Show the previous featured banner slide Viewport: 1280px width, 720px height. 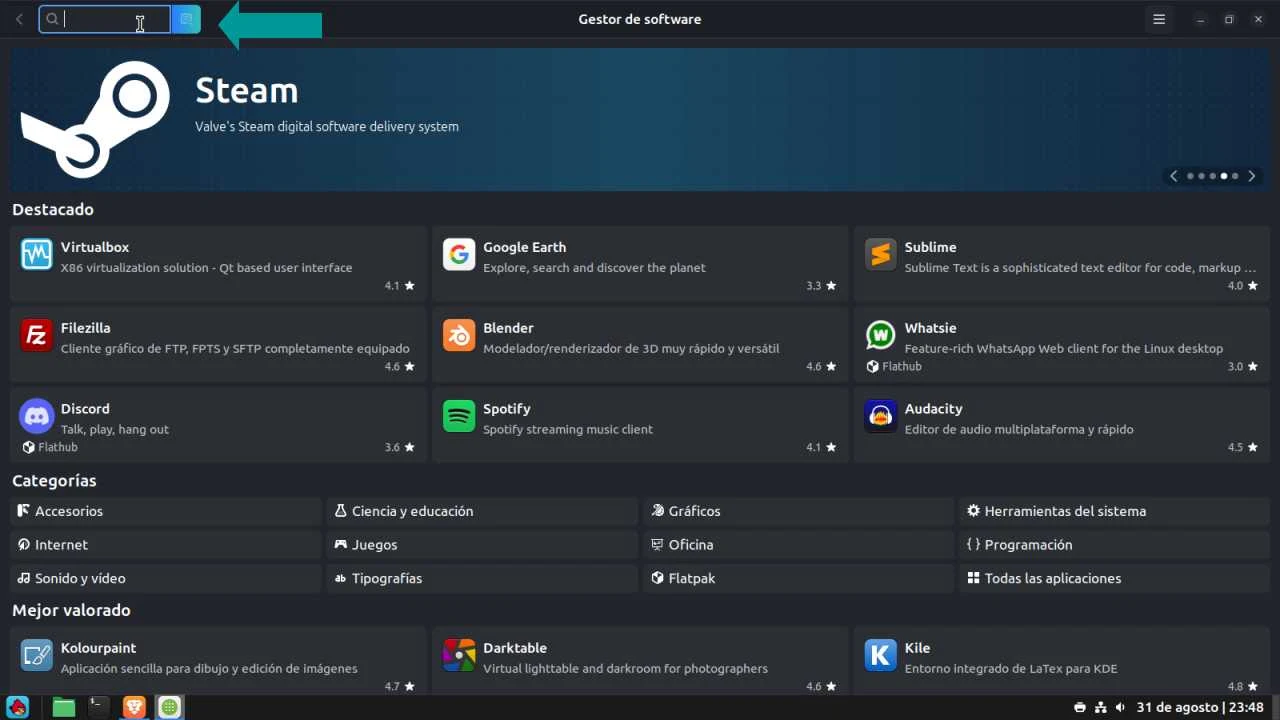pyautogui.click(x=1174, y=176)
